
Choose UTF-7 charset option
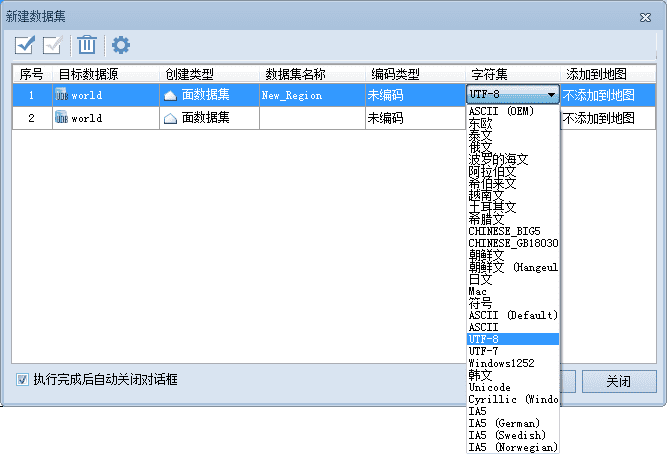tap(513, 351)
